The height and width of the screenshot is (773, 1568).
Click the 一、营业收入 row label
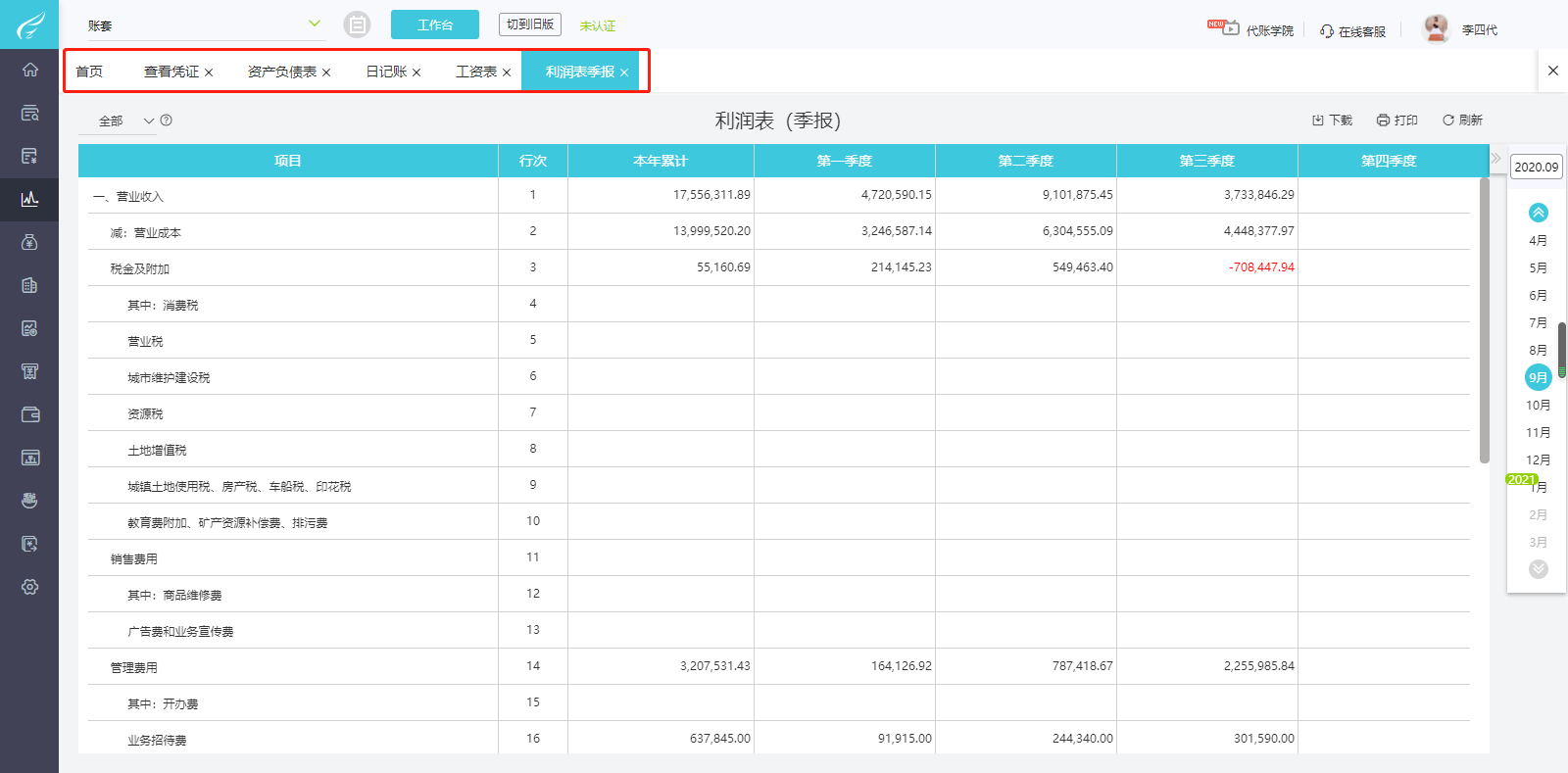128,197
